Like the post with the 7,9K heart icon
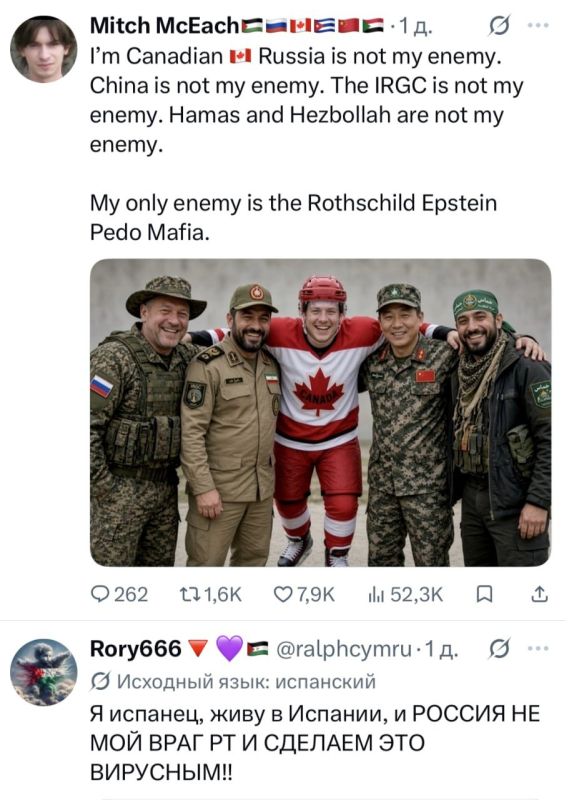569x800 pixels. pos(304,594)
